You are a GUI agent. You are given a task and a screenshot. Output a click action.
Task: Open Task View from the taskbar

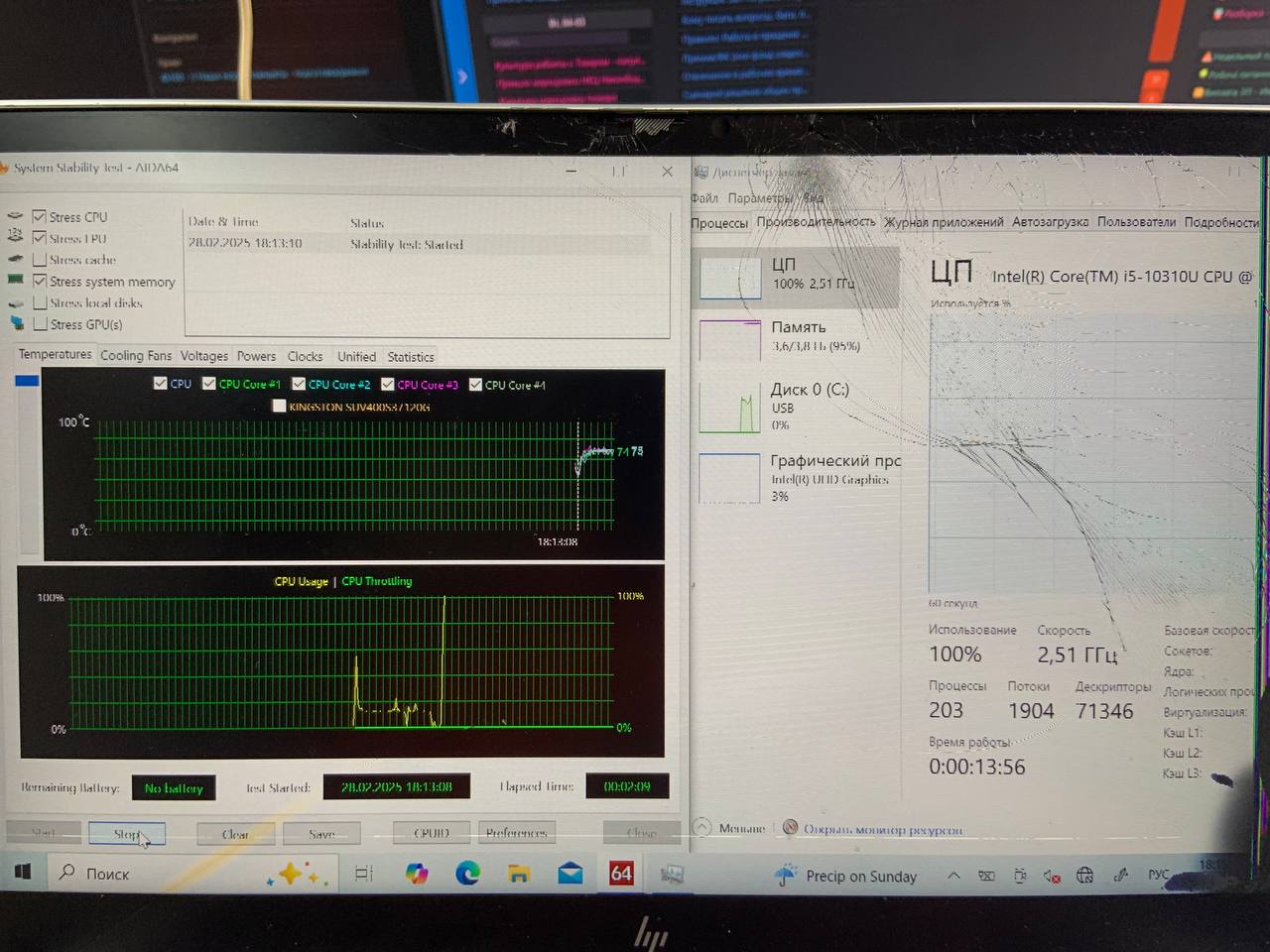click(x=364, y=874)
